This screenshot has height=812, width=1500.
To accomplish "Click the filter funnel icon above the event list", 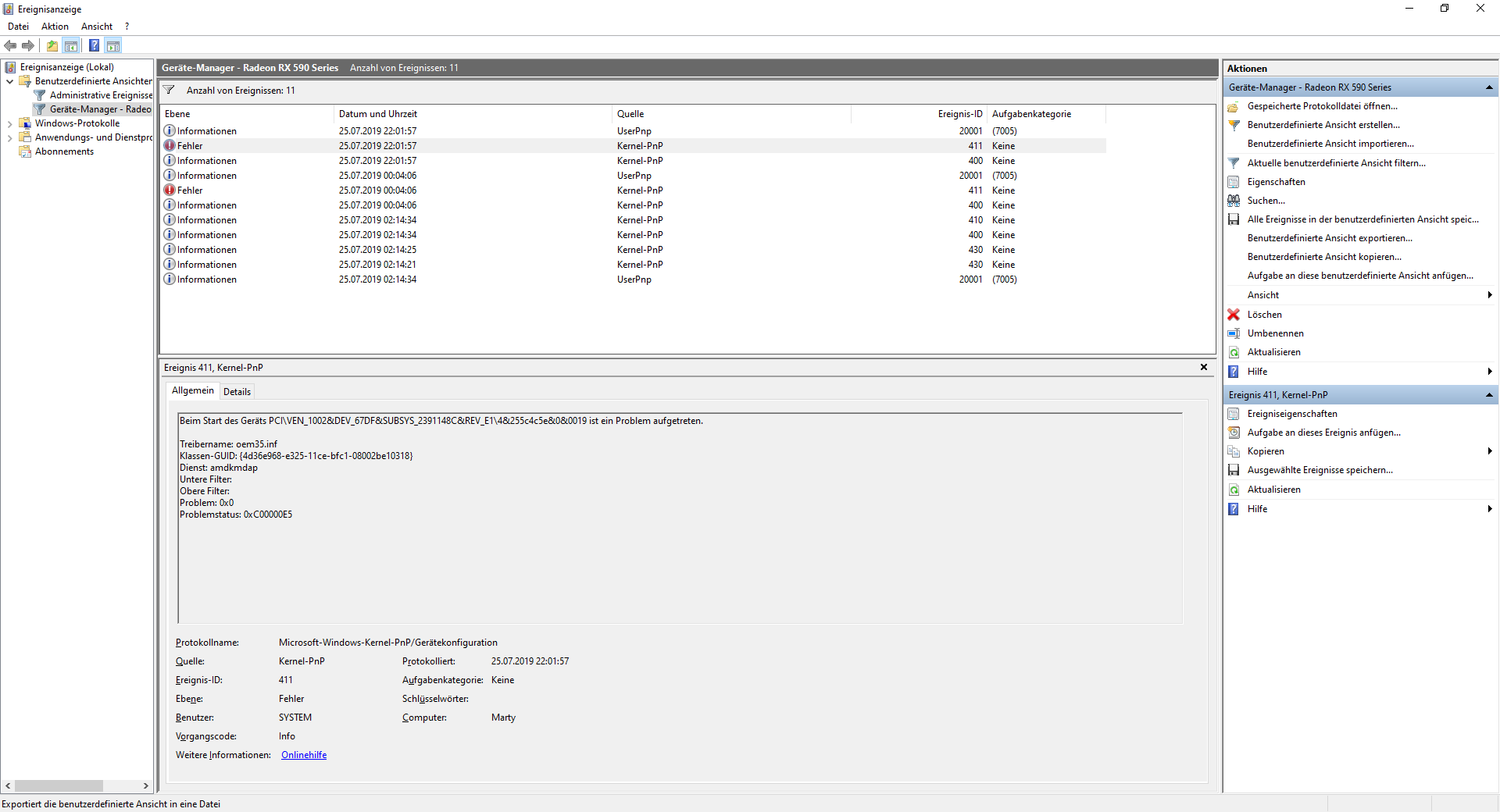I will [169, 91].
